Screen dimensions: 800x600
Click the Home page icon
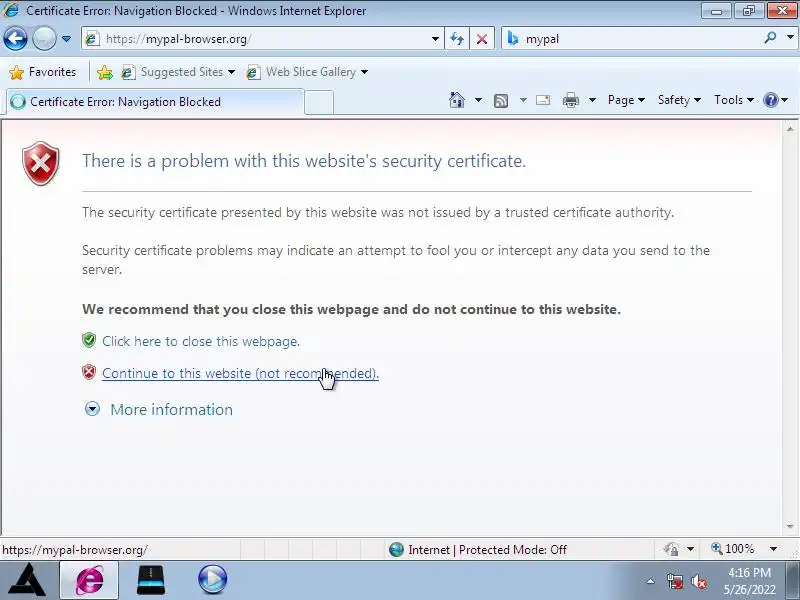click(x=457, y=100)
